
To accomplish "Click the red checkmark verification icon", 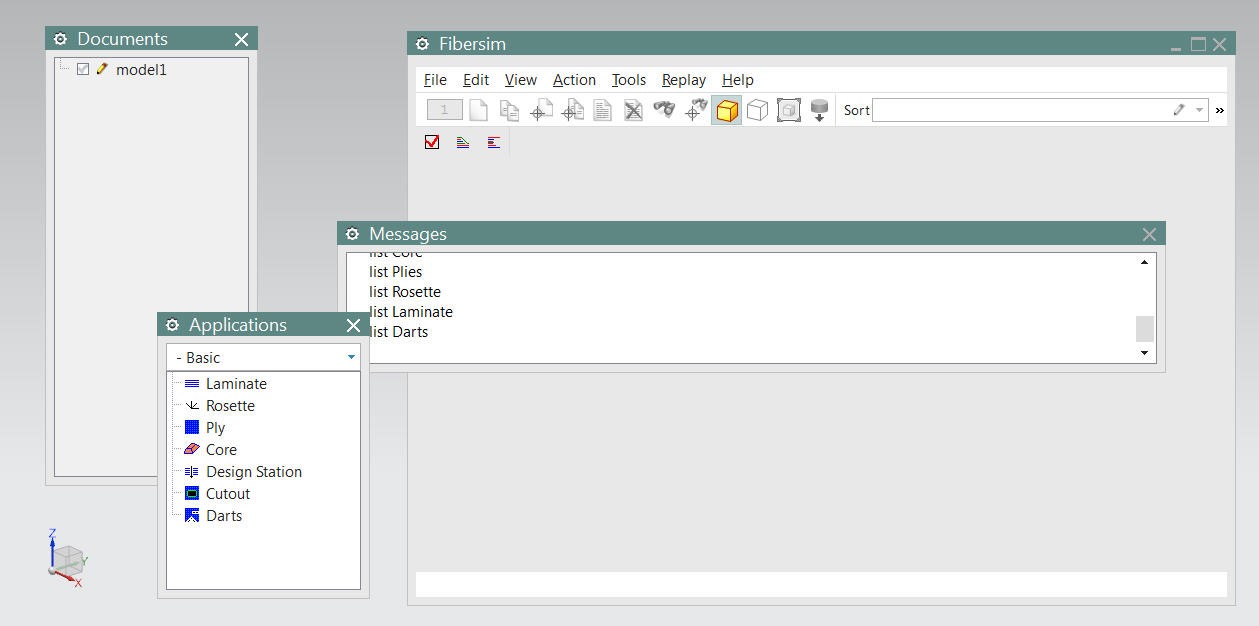I will coord(431,141).
